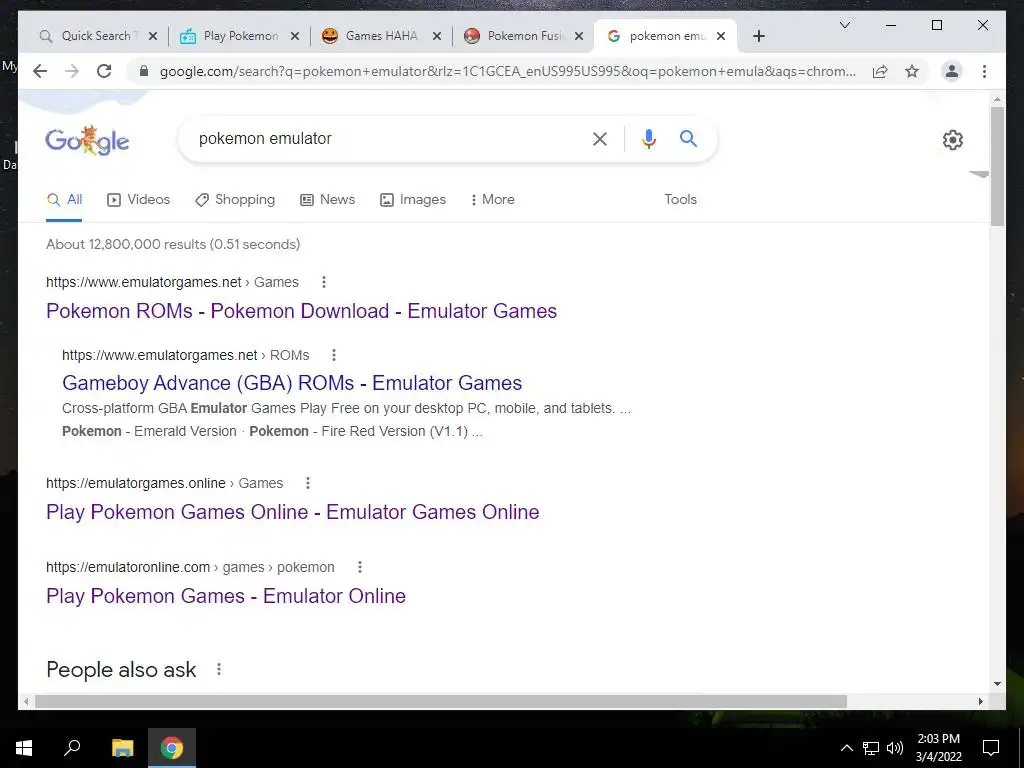Share this page using share icon
The image size is (1024, 768).
(x=880, y=71)
